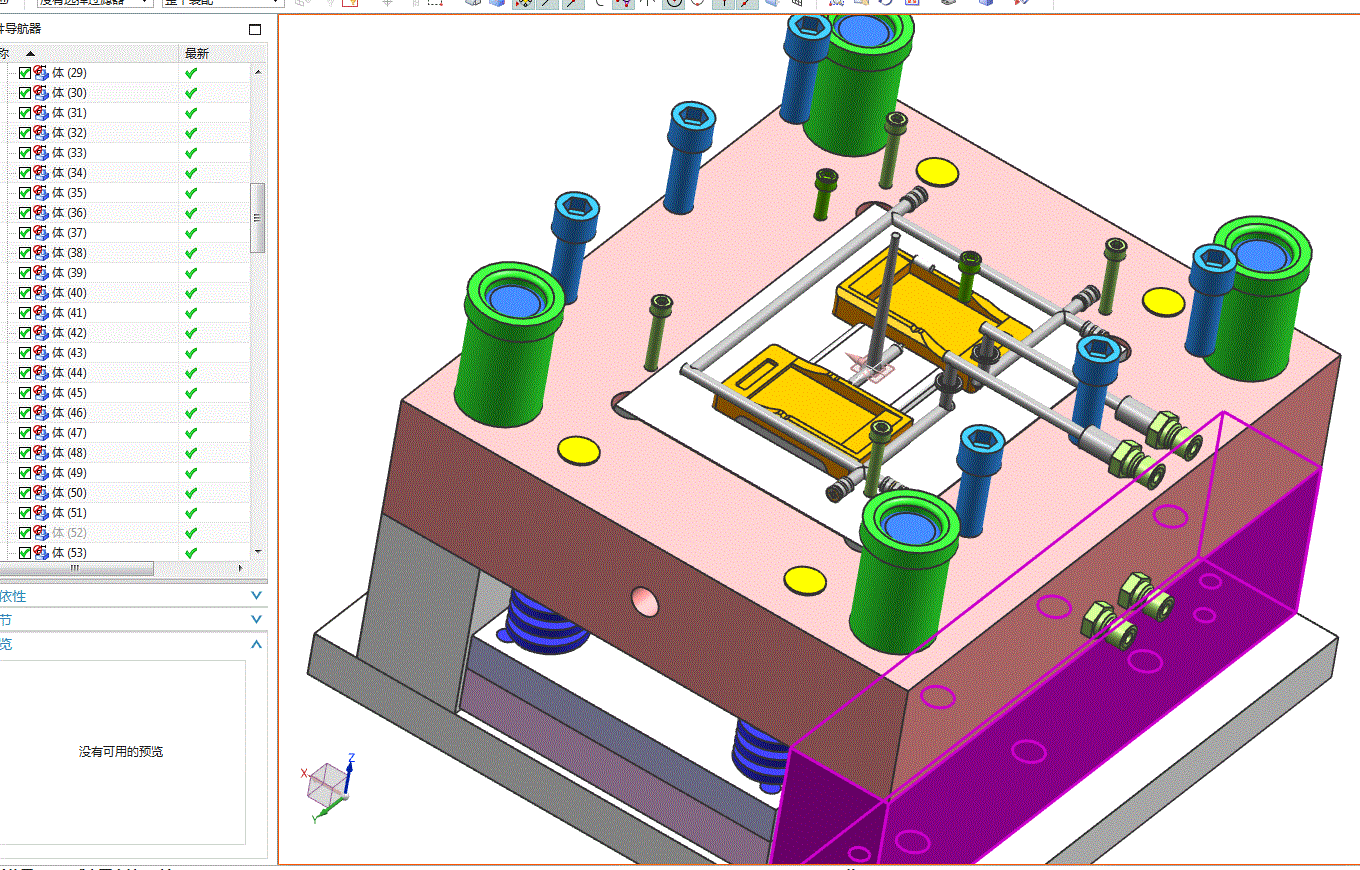
Task: Toggle the checkbox beside 体 (35)
Action: [x=25, y=193]
